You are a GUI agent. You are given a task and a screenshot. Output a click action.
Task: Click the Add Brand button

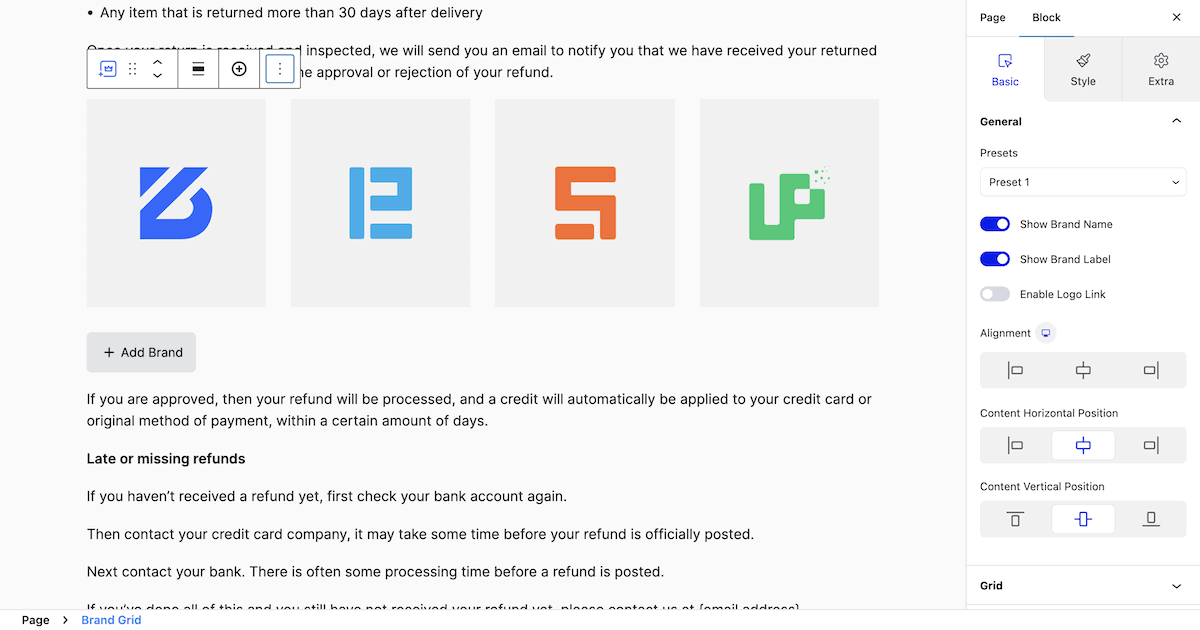click(141, 352)
